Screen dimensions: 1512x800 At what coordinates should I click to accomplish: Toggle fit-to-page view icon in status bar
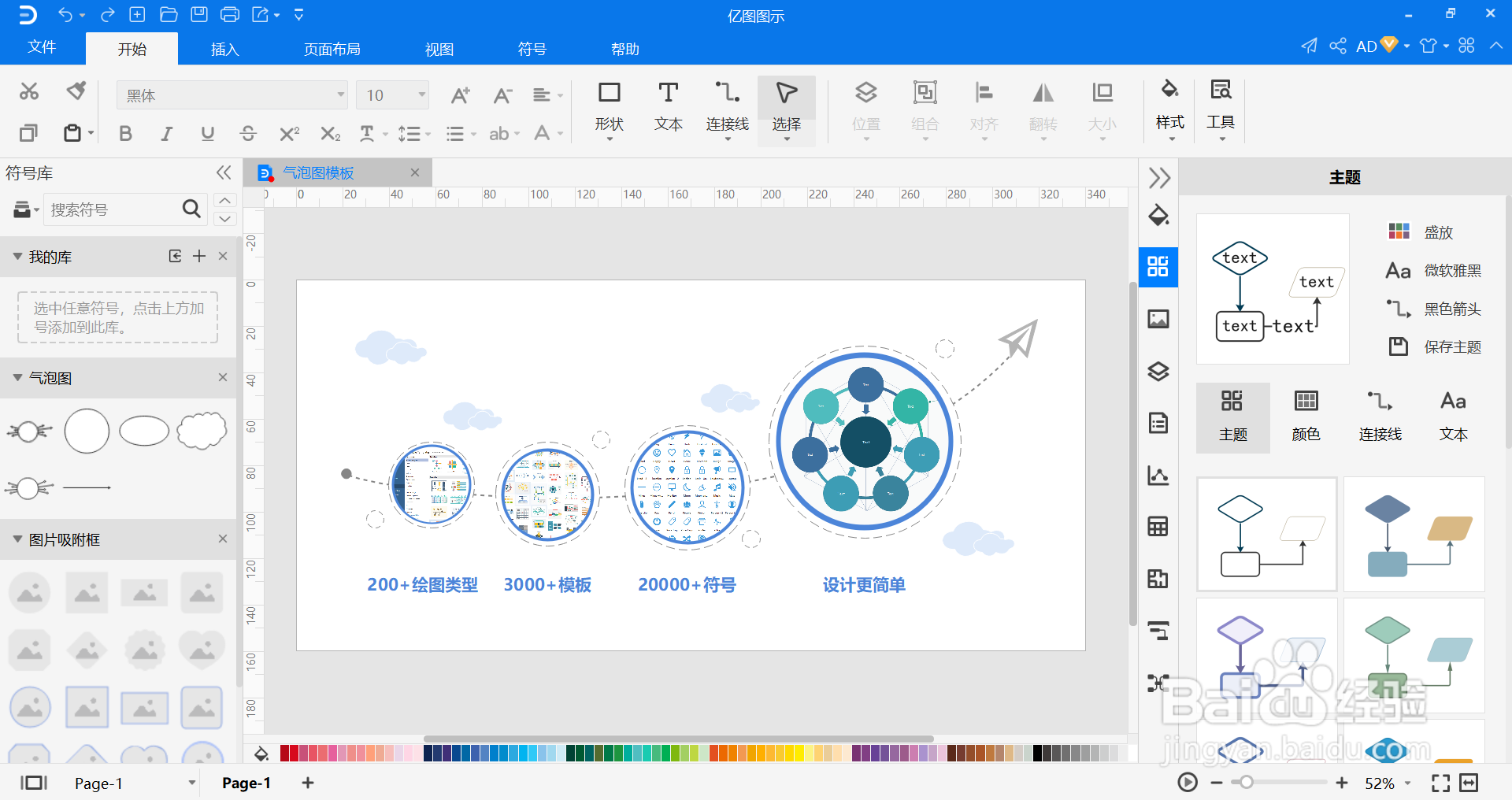pyautogui.click(x=1469, y=783)
